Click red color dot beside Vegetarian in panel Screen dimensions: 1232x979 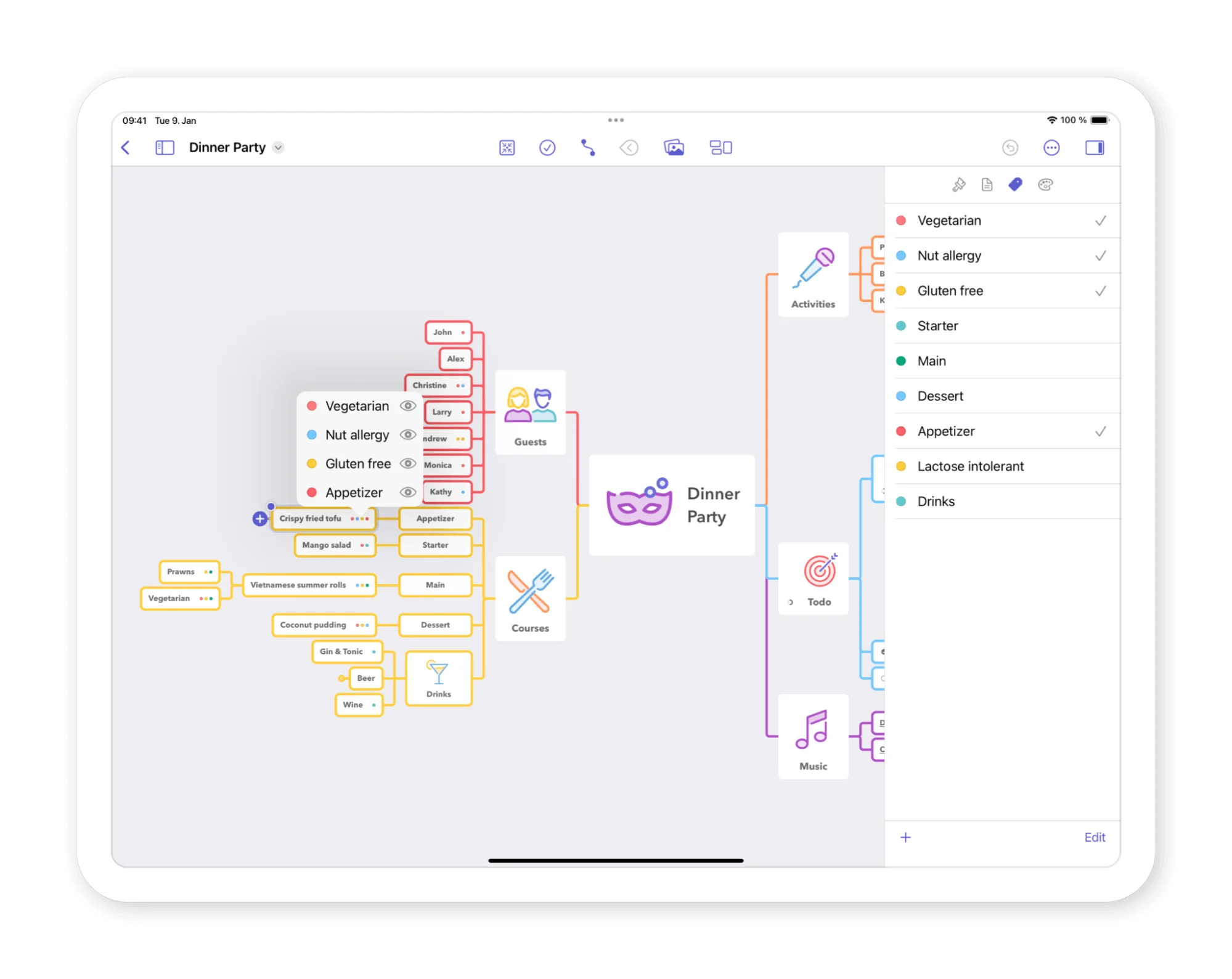tap(901, 221)
